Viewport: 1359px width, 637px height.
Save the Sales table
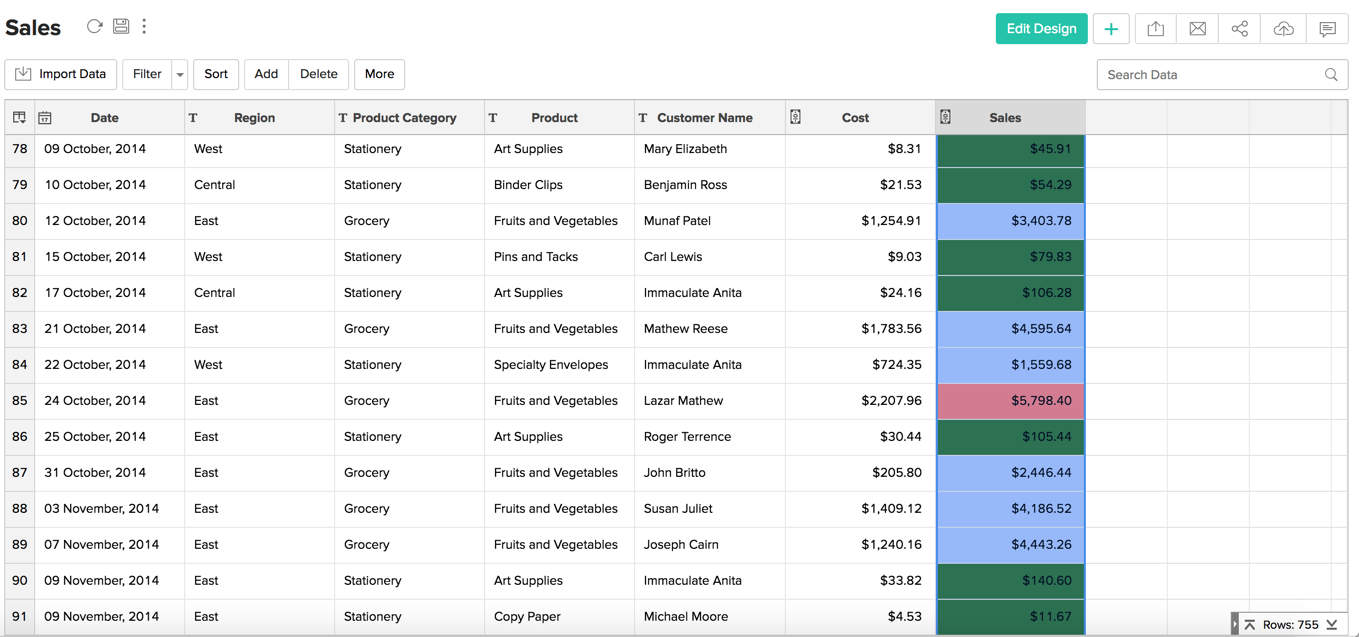coord(121,26)
